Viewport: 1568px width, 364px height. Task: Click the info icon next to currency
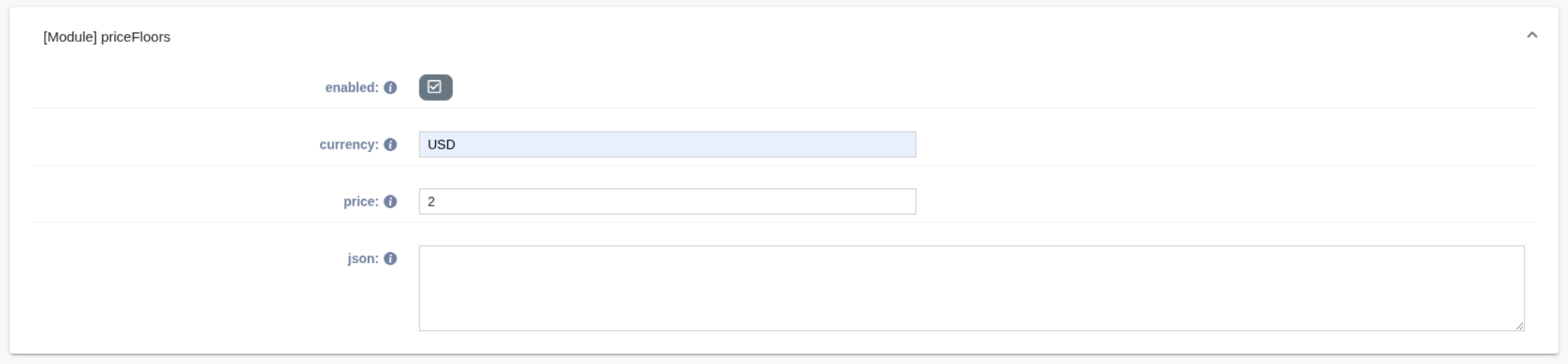pos(390,144)
